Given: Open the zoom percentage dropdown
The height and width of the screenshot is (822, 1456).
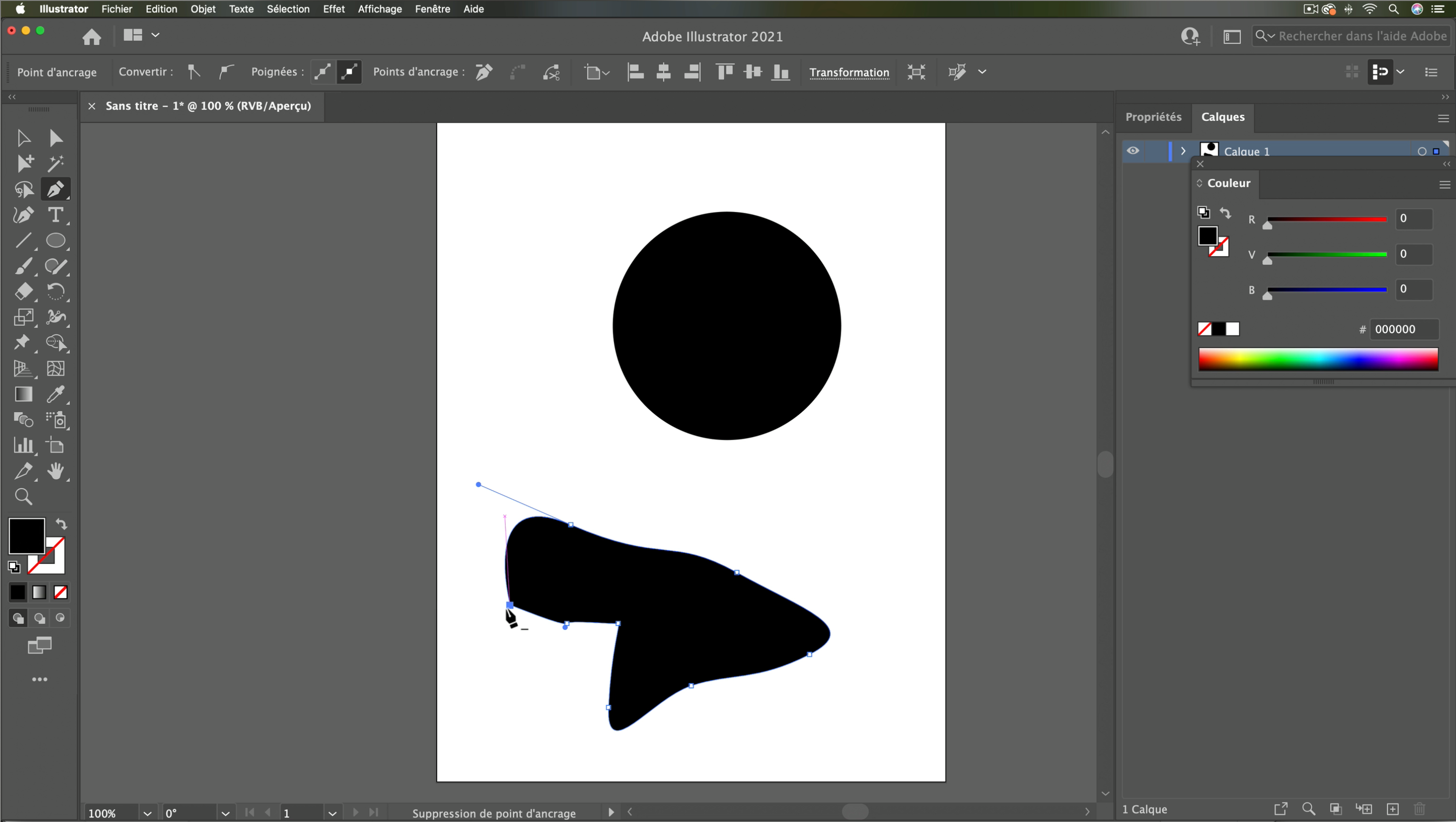Looking at the screenshot, I should [x=147, y=813].
